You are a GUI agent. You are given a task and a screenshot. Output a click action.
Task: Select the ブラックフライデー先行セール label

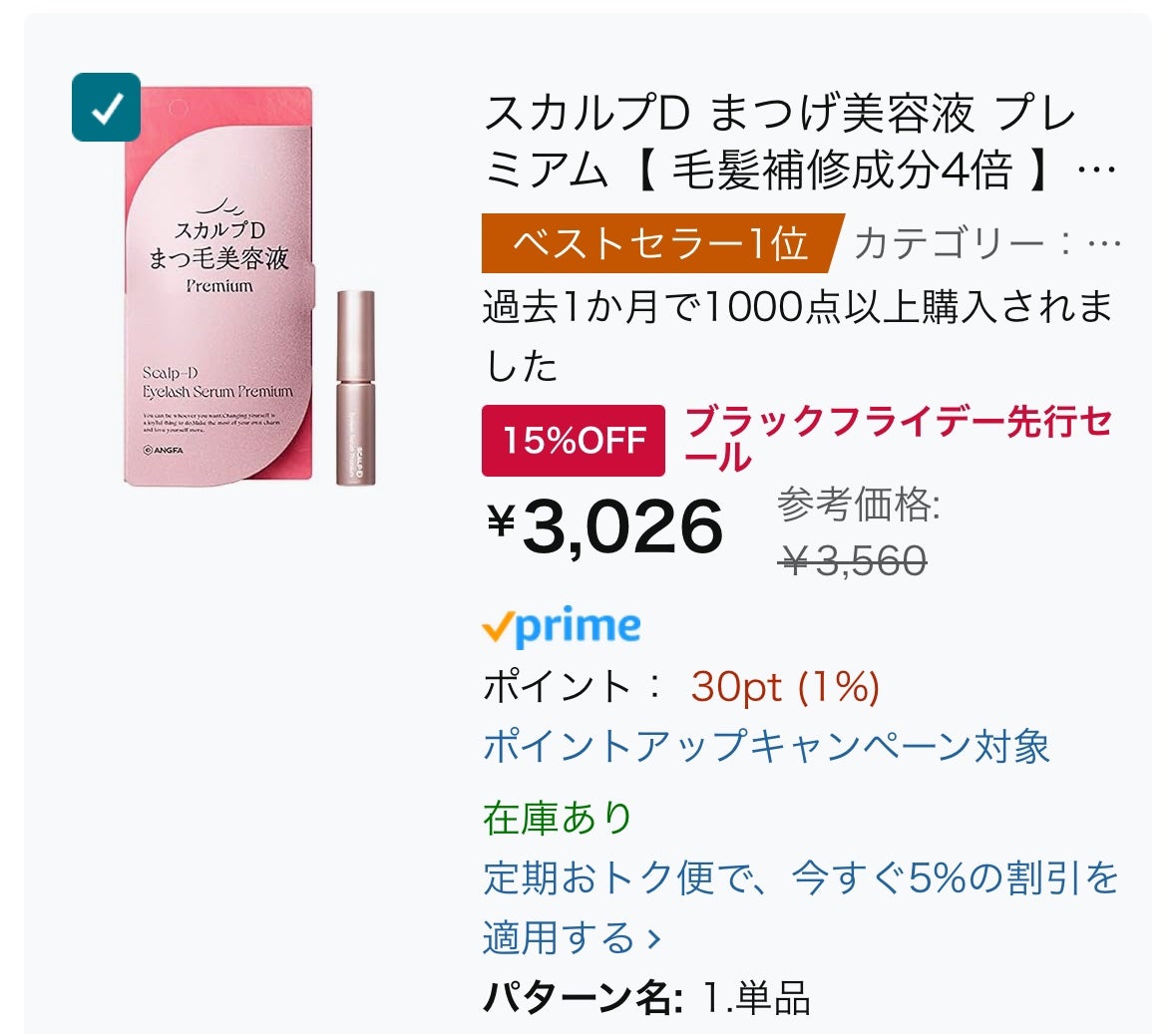898,438
